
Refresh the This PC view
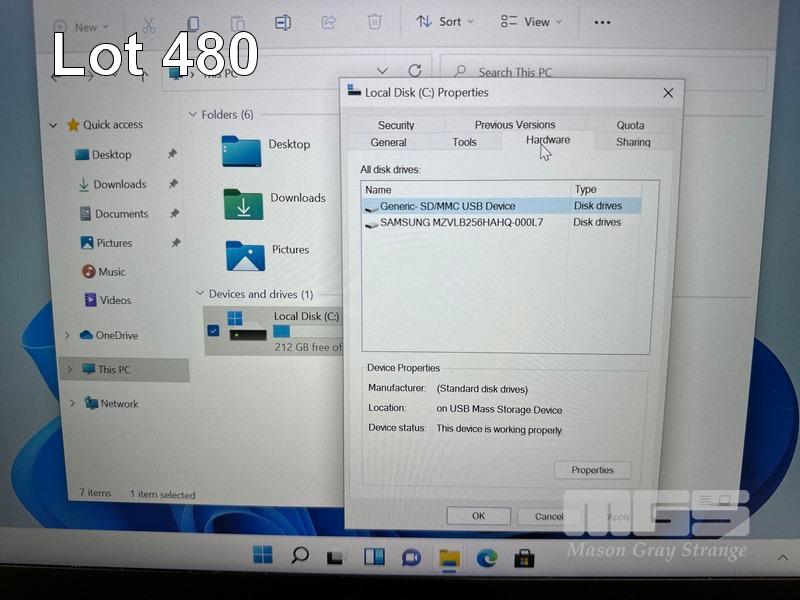pyautogui.click(x=415, y=71)
